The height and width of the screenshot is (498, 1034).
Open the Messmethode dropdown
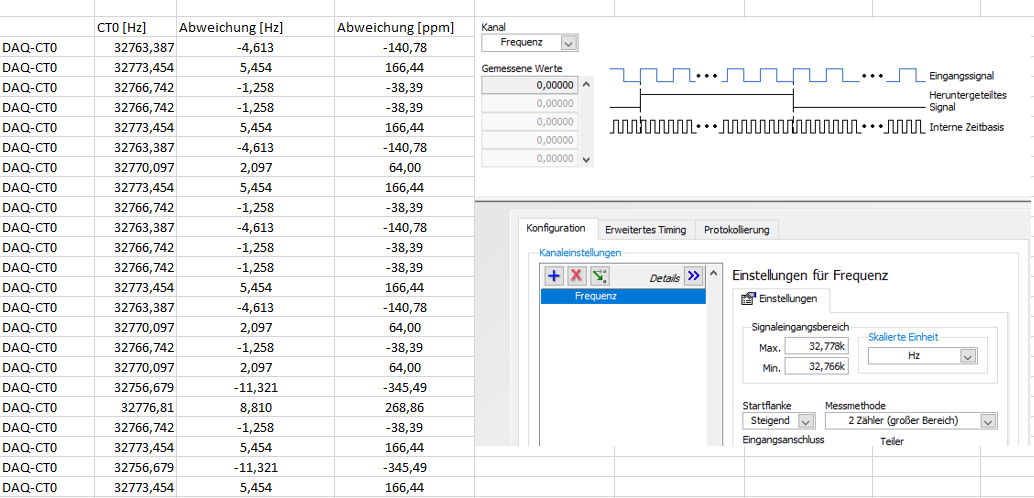tap(988, 421)
